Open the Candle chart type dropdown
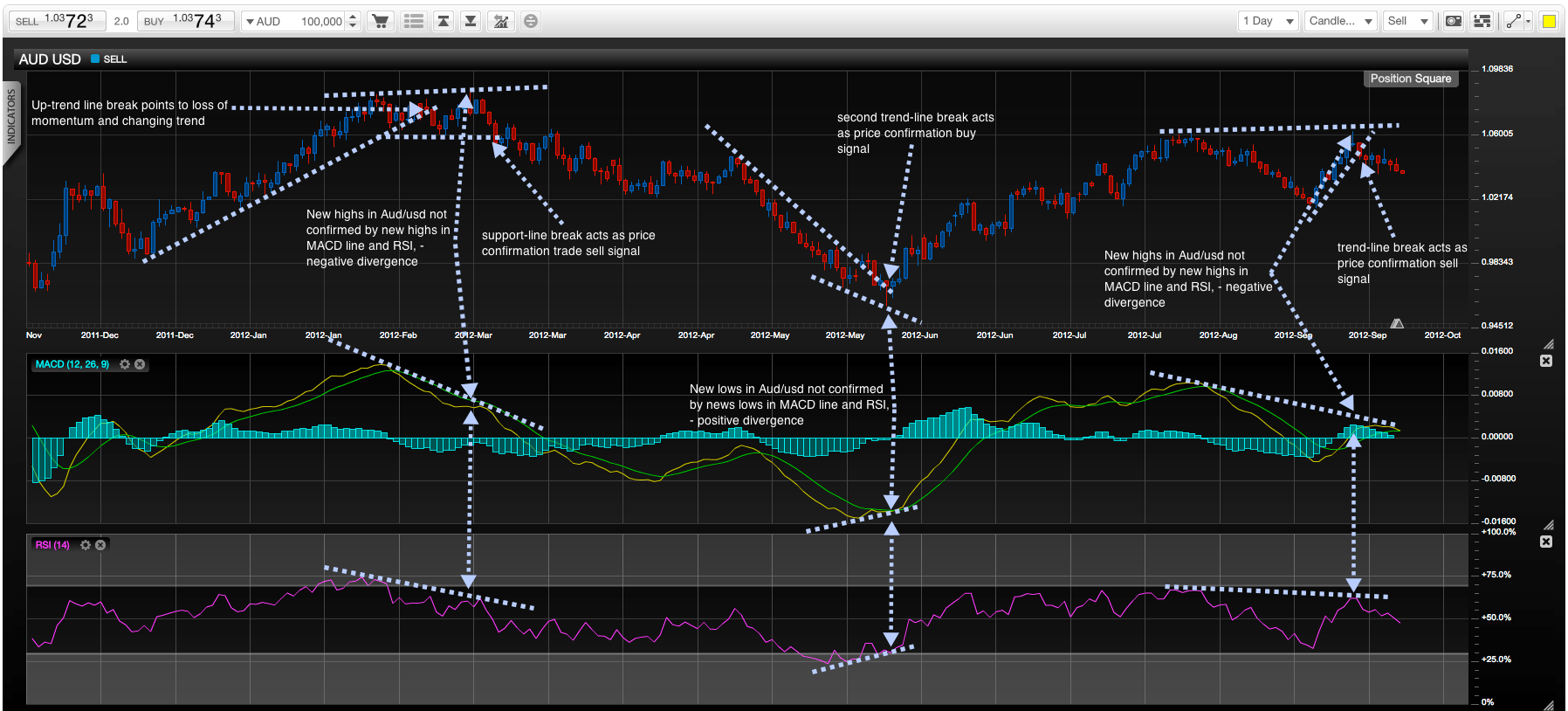Image resolution: width=1568 pixels, height=711 pixels. (1341, 21)
